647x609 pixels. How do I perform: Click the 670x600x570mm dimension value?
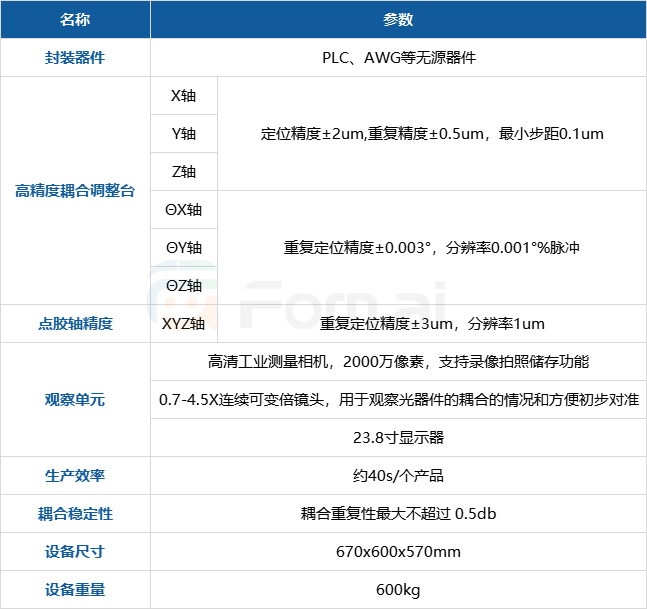pos(398,551)
